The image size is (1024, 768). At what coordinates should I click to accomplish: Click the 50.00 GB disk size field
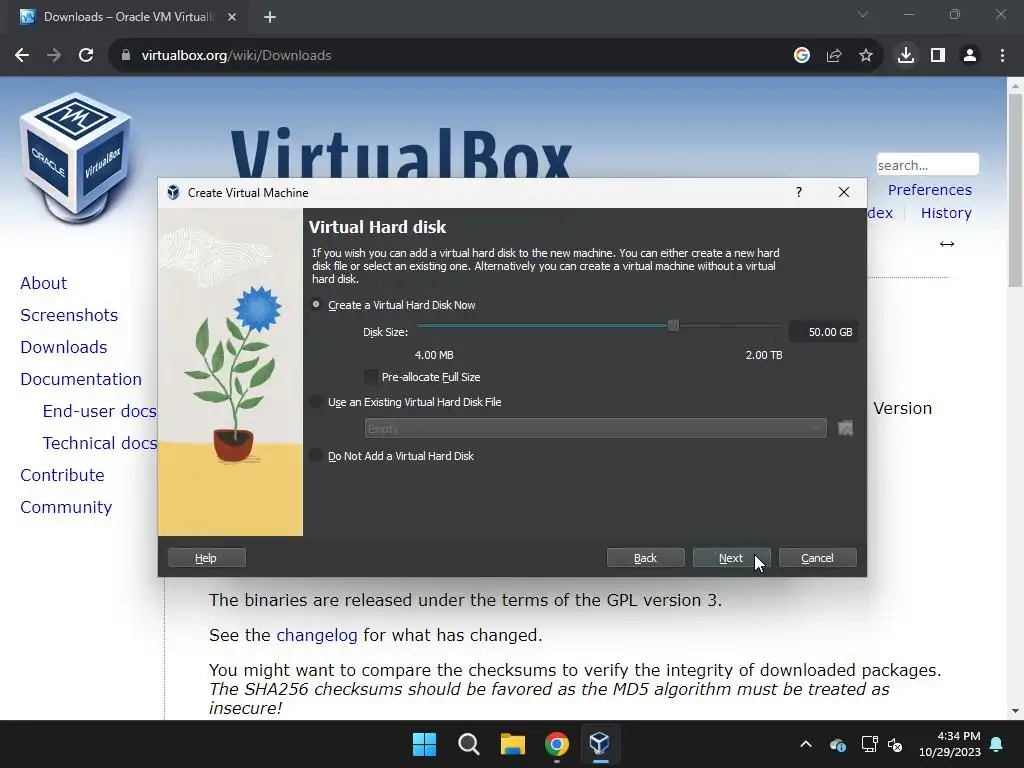coord(823,332)
